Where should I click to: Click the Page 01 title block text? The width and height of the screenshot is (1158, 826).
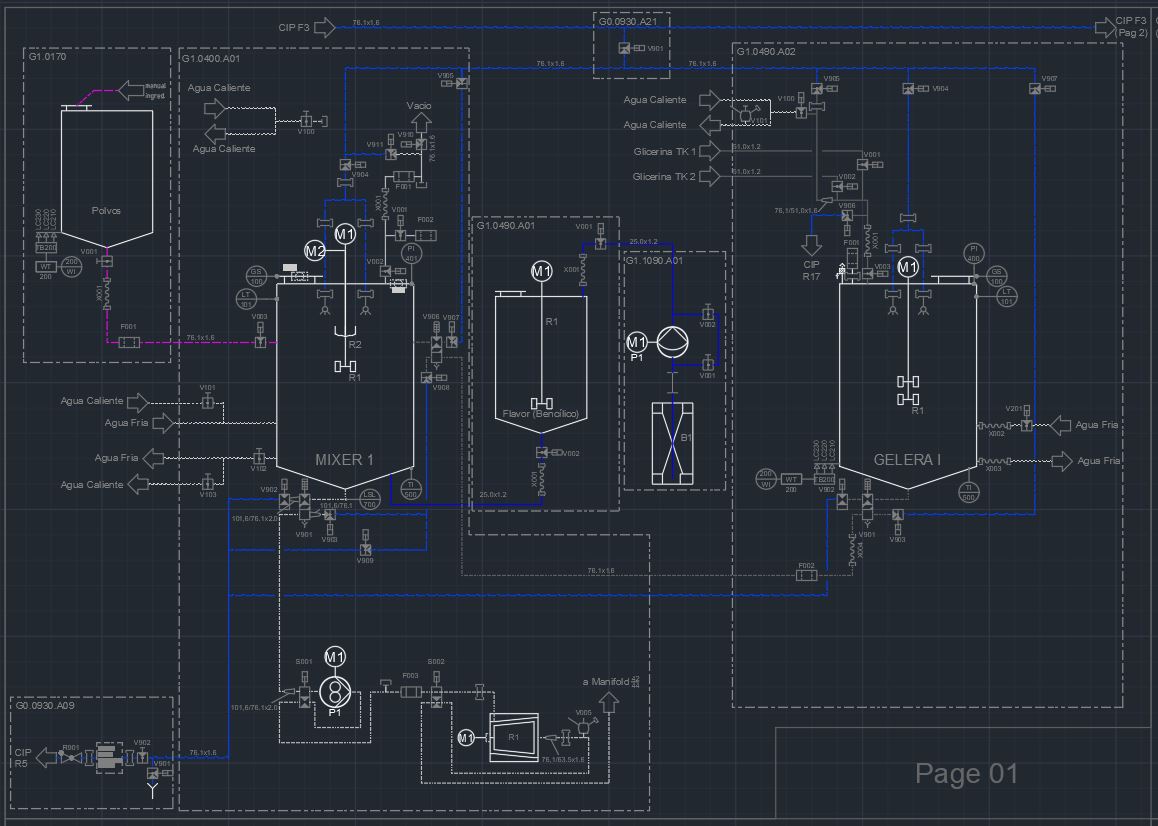click(x=966, y=773)
